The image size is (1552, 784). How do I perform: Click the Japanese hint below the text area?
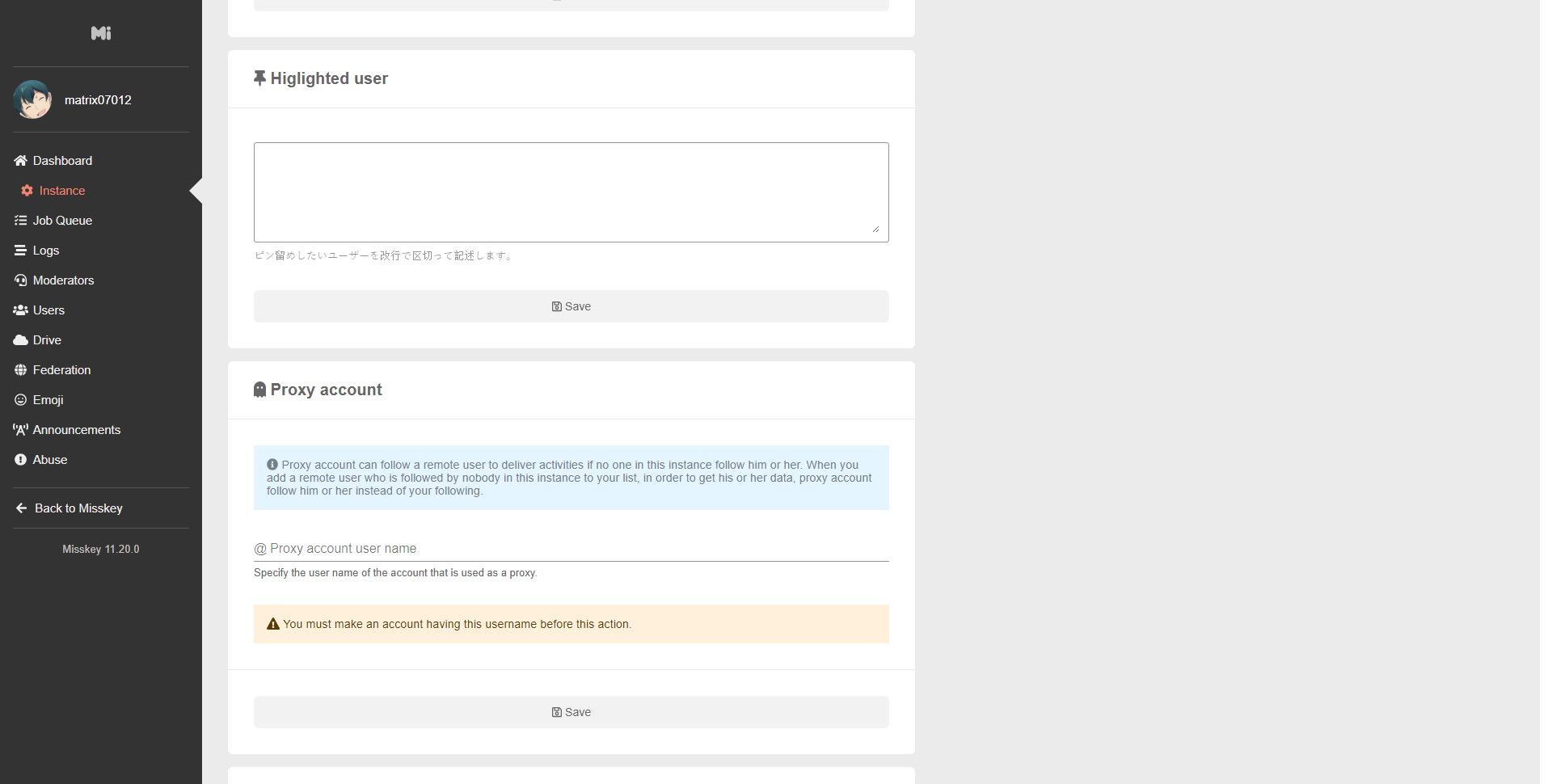[385, 255]
